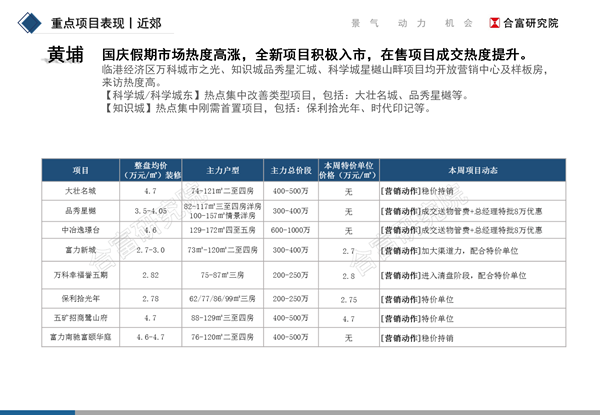
Task: Click the 76-120㎡二至四房 unit type cell
Action: pyautogui.click(x=223, y=337)
